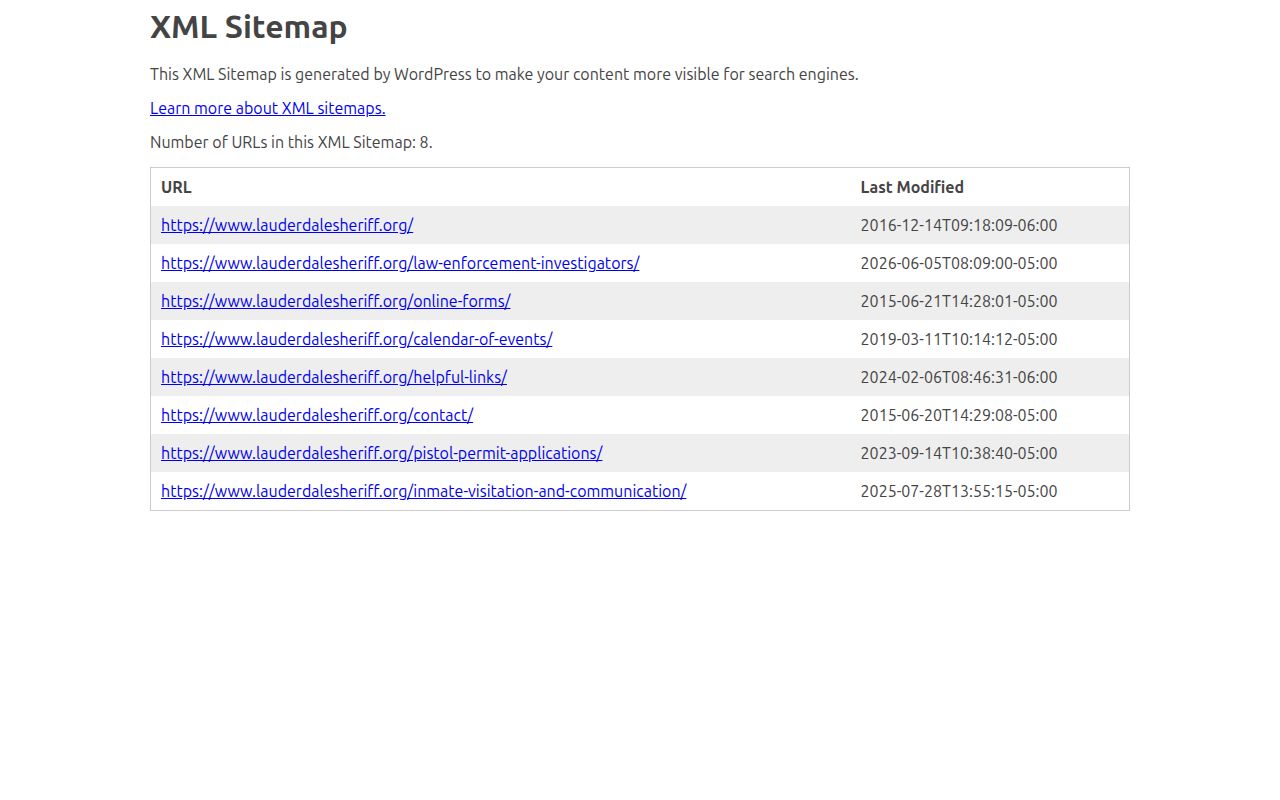Open the lauderdalesheriff.org homepage URL

(287, 225)
